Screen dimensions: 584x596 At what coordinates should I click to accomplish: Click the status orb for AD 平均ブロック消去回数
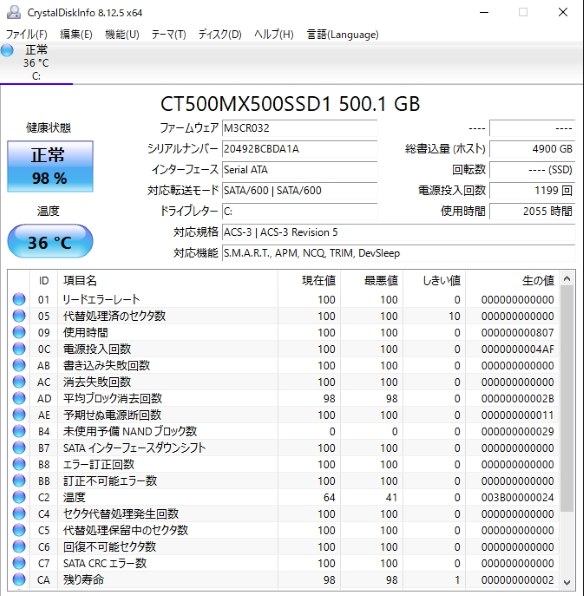19,398
